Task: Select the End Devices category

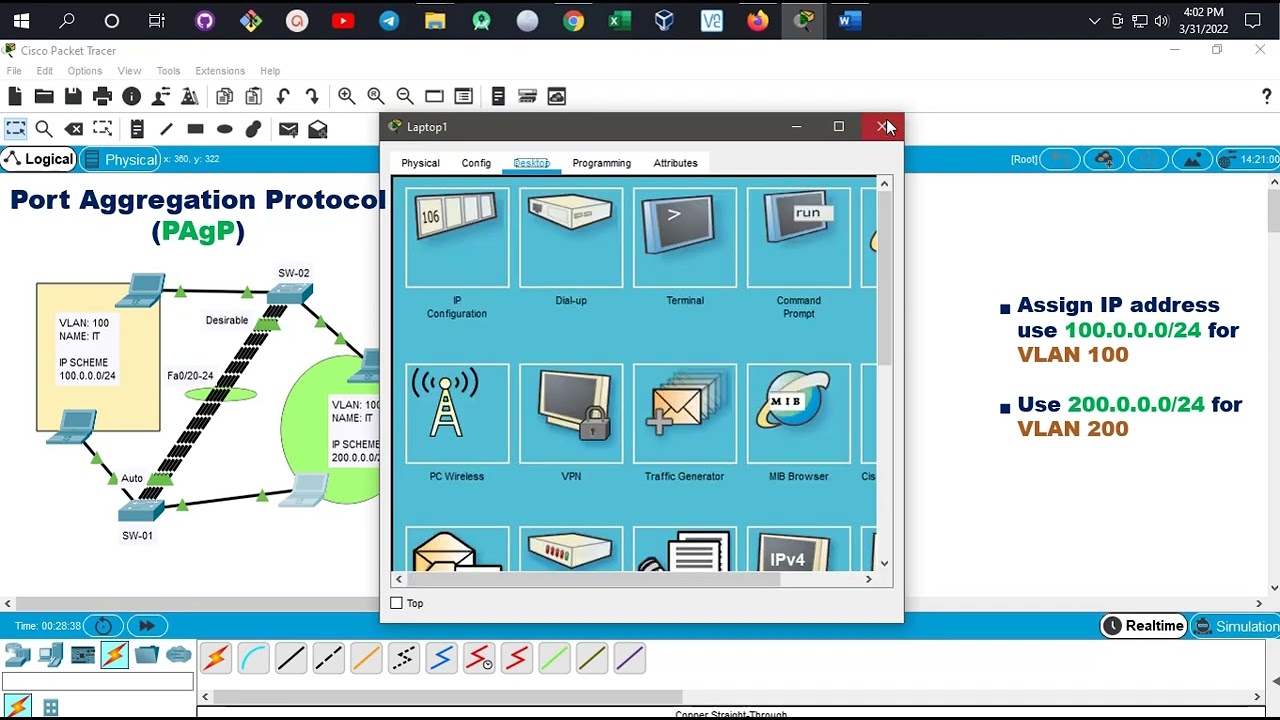Action: (x=50, y=655)
